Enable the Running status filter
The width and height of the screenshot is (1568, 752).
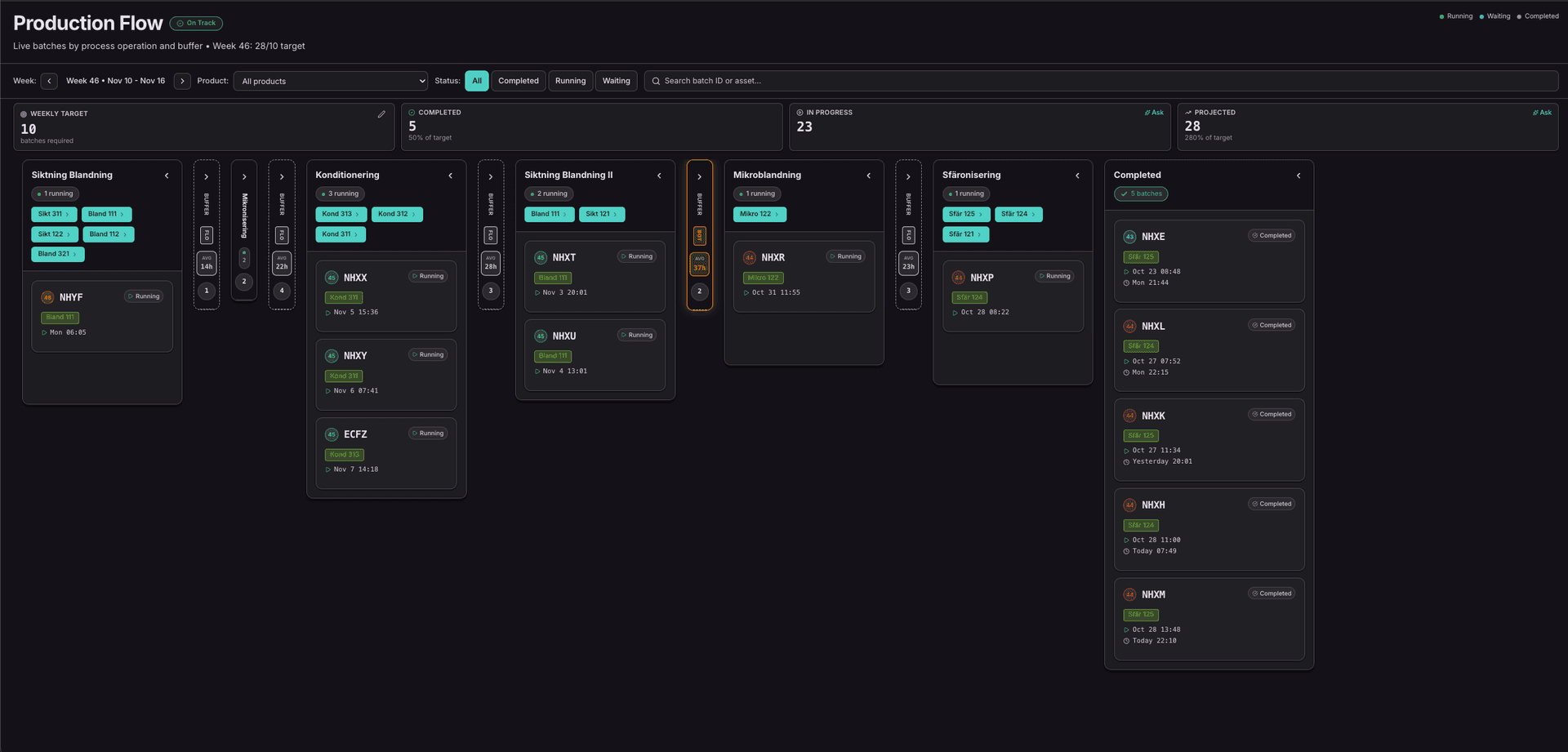point(570,81)
